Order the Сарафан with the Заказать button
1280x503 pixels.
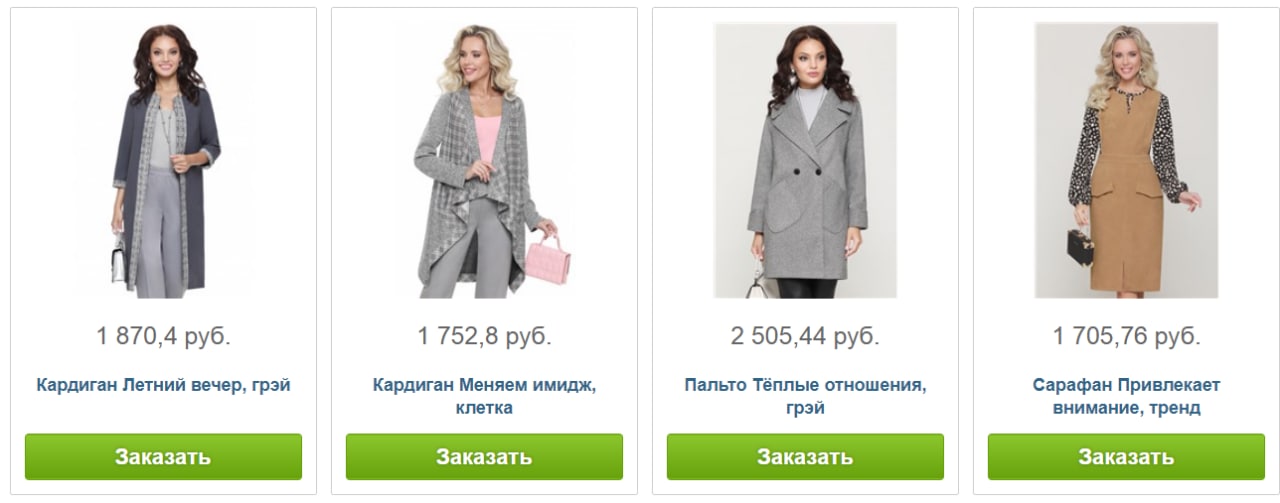click(x=1126, y=457)
